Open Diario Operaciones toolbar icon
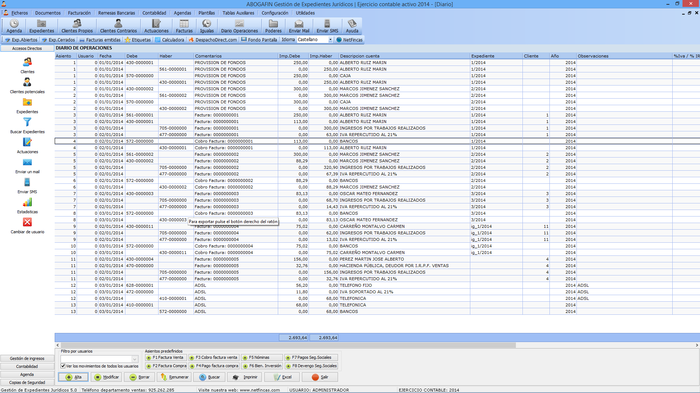This screenshot has width=700, height=393. click(x=239, y=26)
